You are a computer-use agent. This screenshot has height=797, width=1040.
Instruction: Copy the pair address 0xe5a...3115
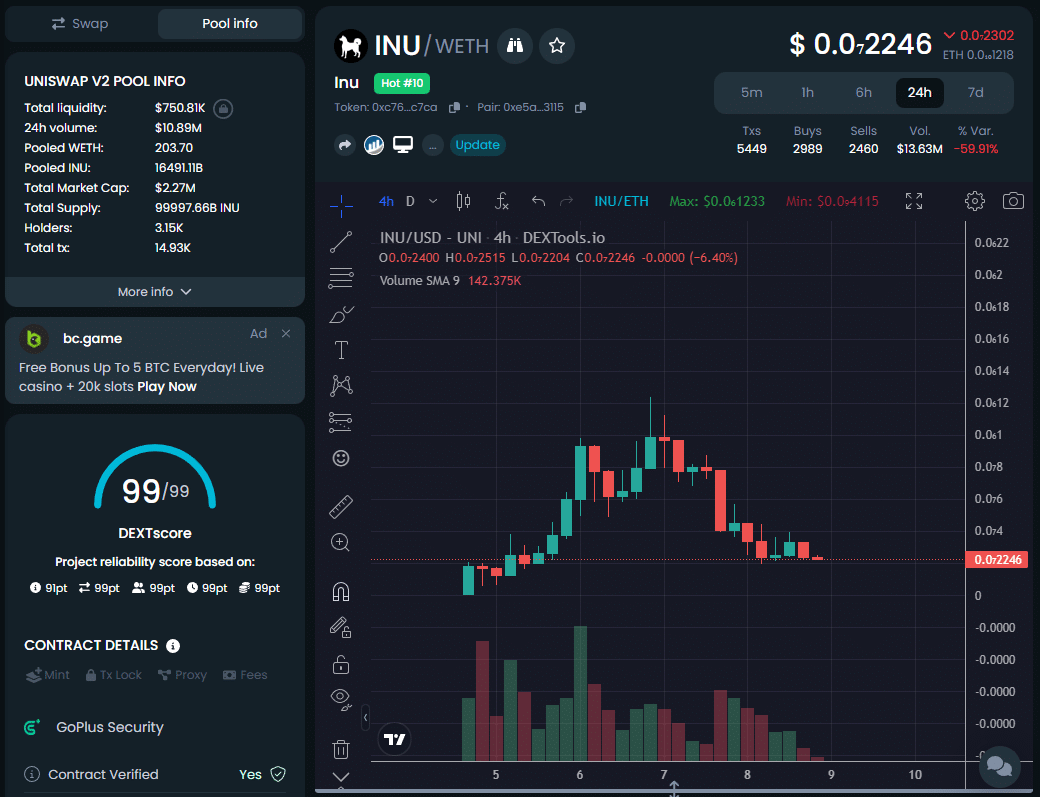[580, 107]
